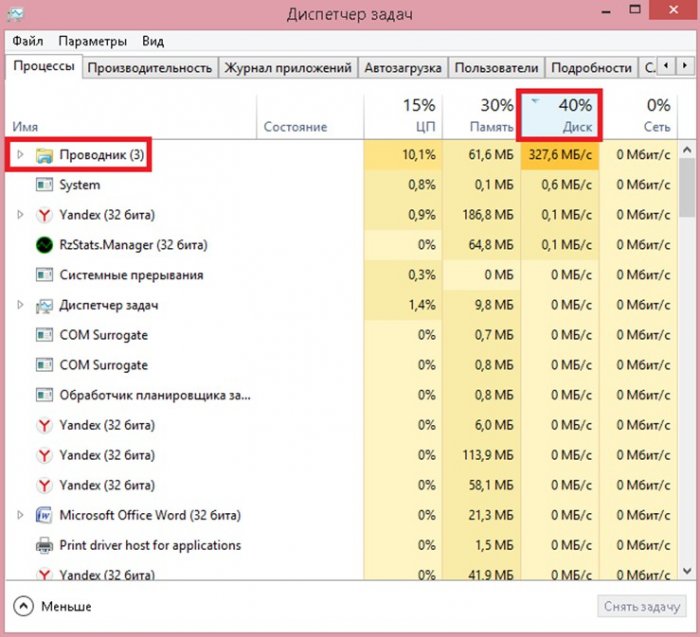Switch to the Производительность tab

pyautogui.click(x=149, y=68)
